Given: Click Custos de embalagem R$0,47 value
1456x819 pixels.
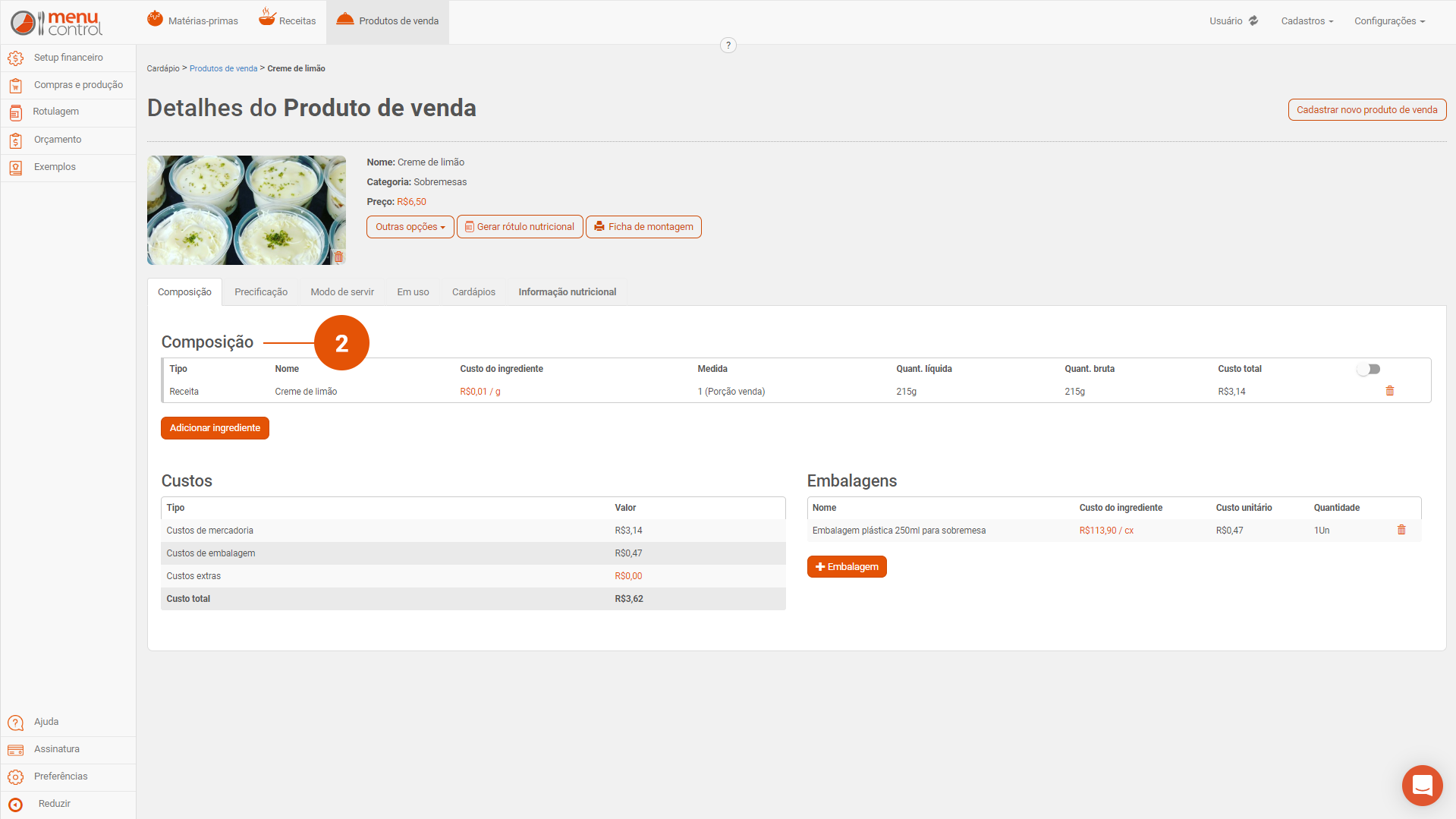Looking at the screenshot, I should click(x=628, y=553).
